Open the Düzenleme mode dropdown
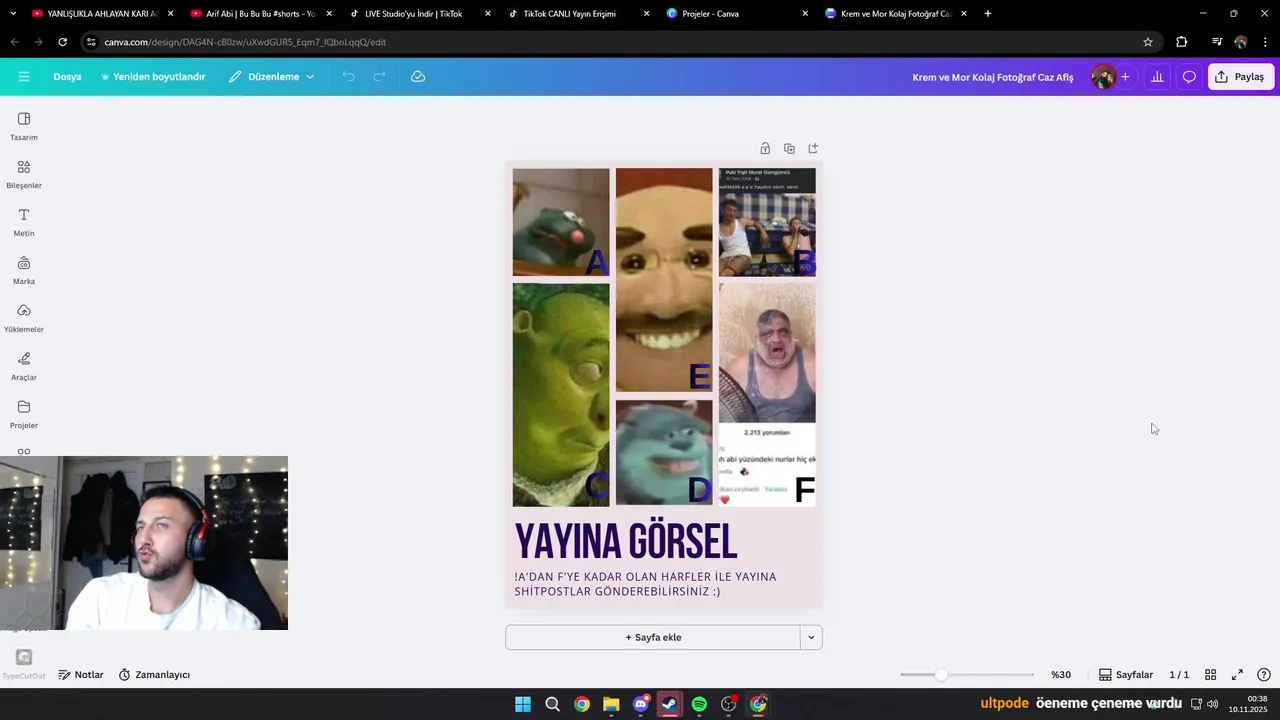The height and width of the screenshot is (720, 1280). [271, 77]
